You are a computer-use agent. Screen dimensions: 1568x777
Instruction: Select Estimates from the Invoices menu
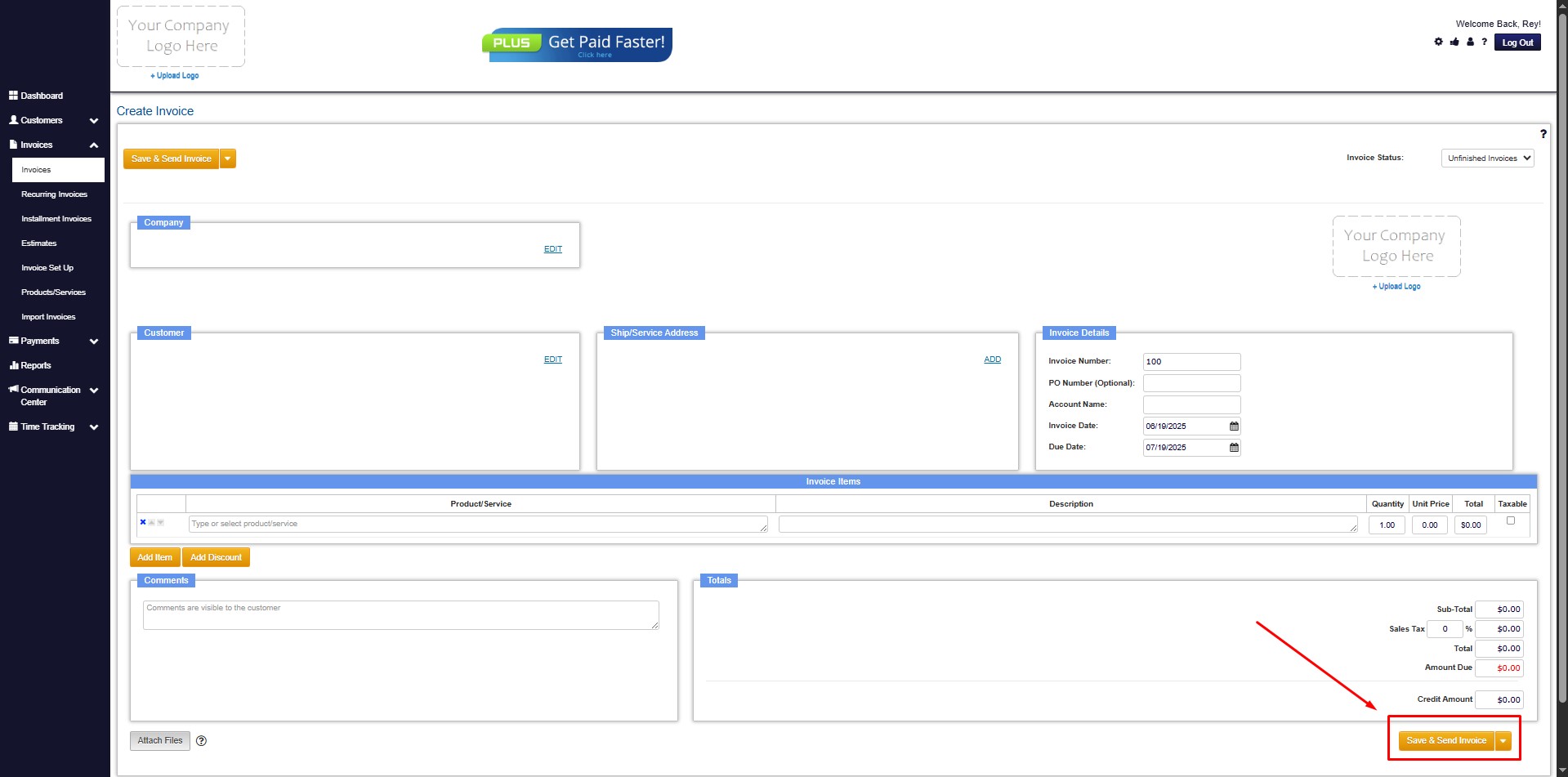pyautogui.click(x=38, y=243)
